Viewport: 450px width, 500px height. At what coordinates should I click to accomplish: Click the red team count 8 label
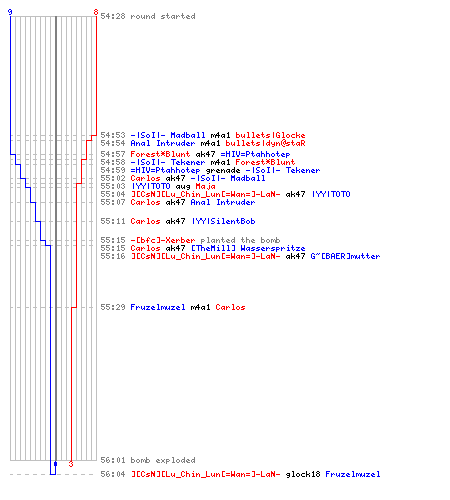(x=96, y=12)
